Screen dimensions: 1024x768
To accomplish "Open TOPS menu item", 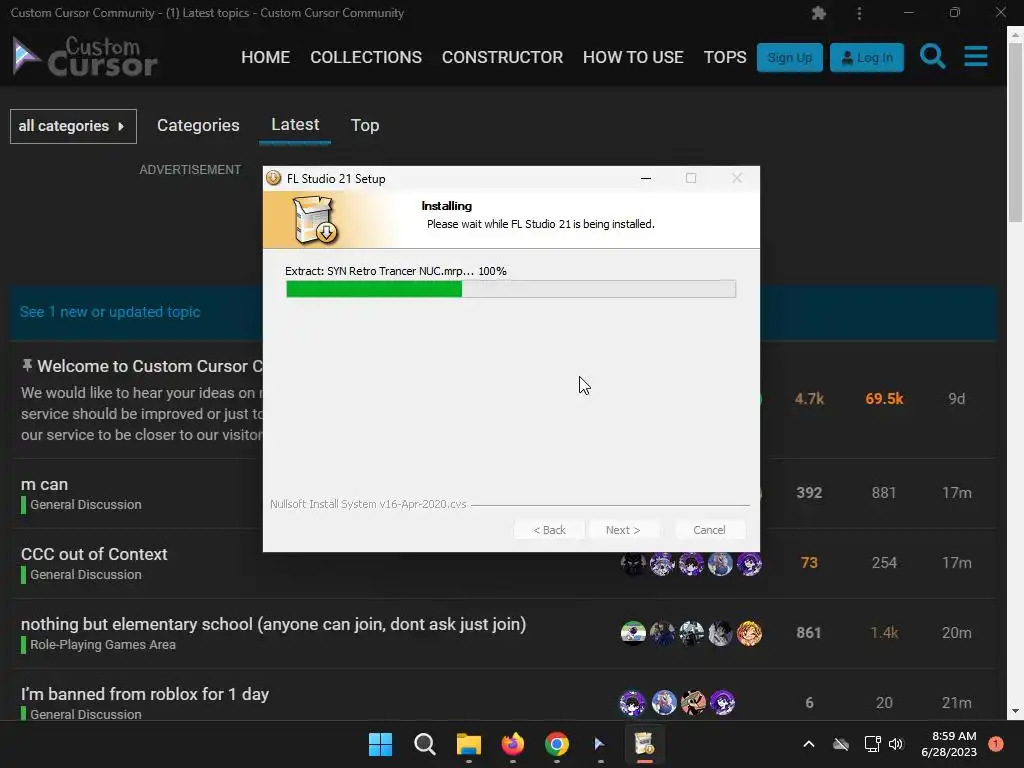I will coord(724,57).
